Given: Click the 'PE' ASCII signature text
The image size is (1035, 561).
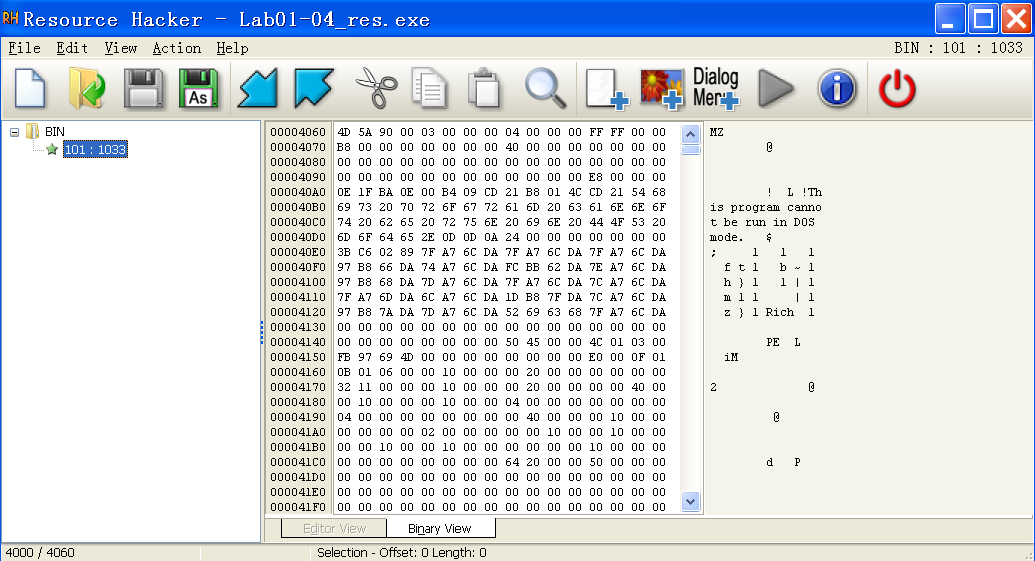Looking at the screenshot, I should tap(773, 342).
